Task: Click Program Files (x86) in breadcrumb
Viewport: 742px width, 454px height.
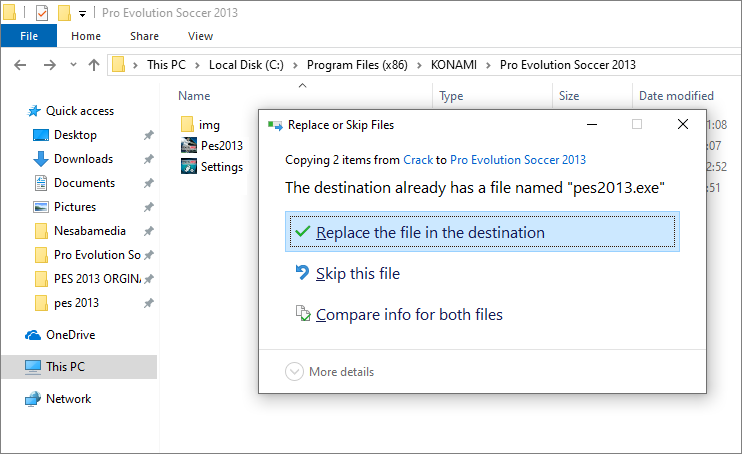Action: (x=357, y=65)
